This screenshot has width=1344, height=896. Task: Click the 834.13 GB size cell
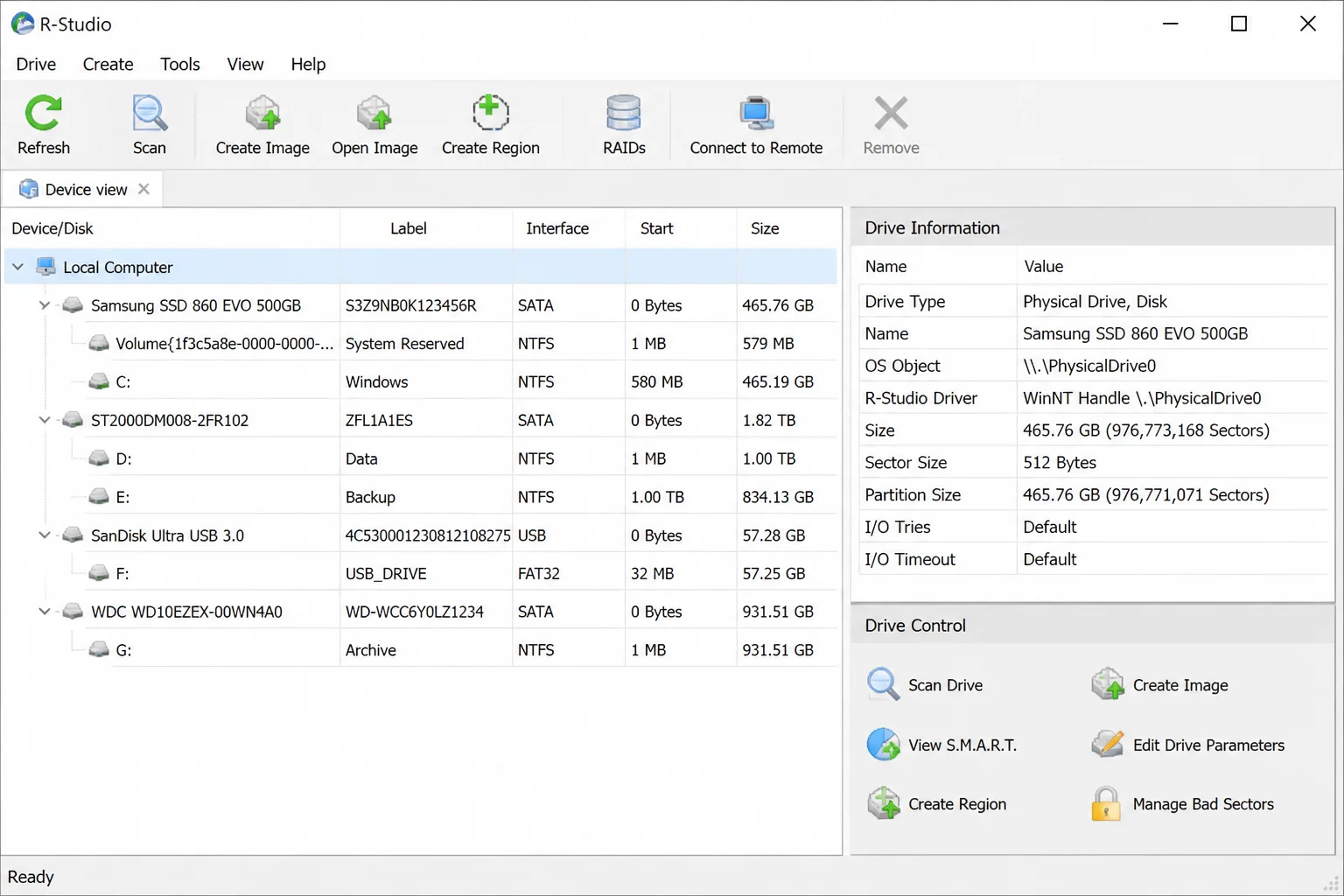pos(778,497)
